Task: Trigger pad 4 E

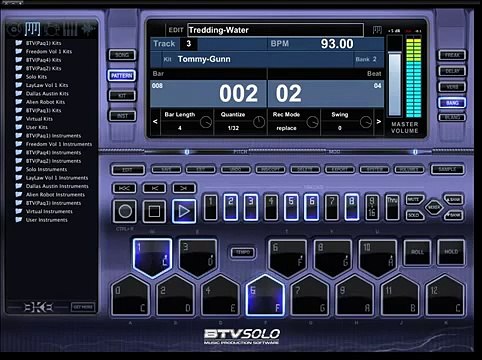Action: point(220,296)
